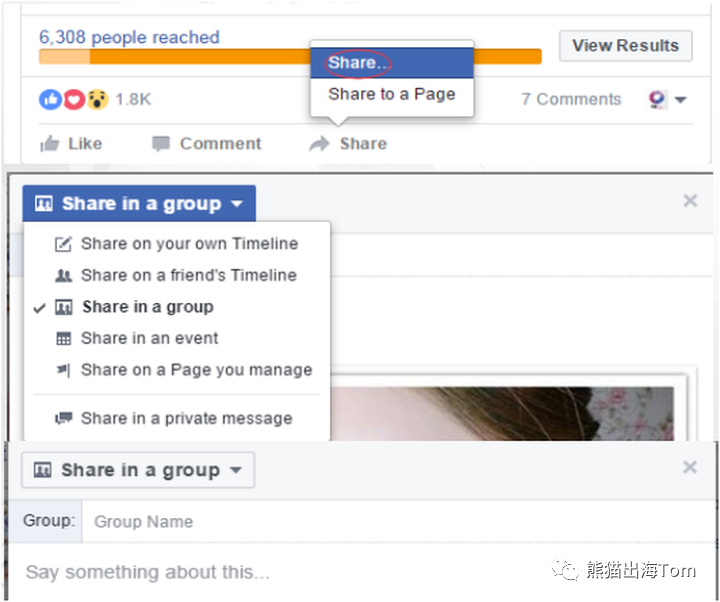Select checked Share in a group item
Screen dimensions: 720x602
pyautogui.click(x=177, y=307)
